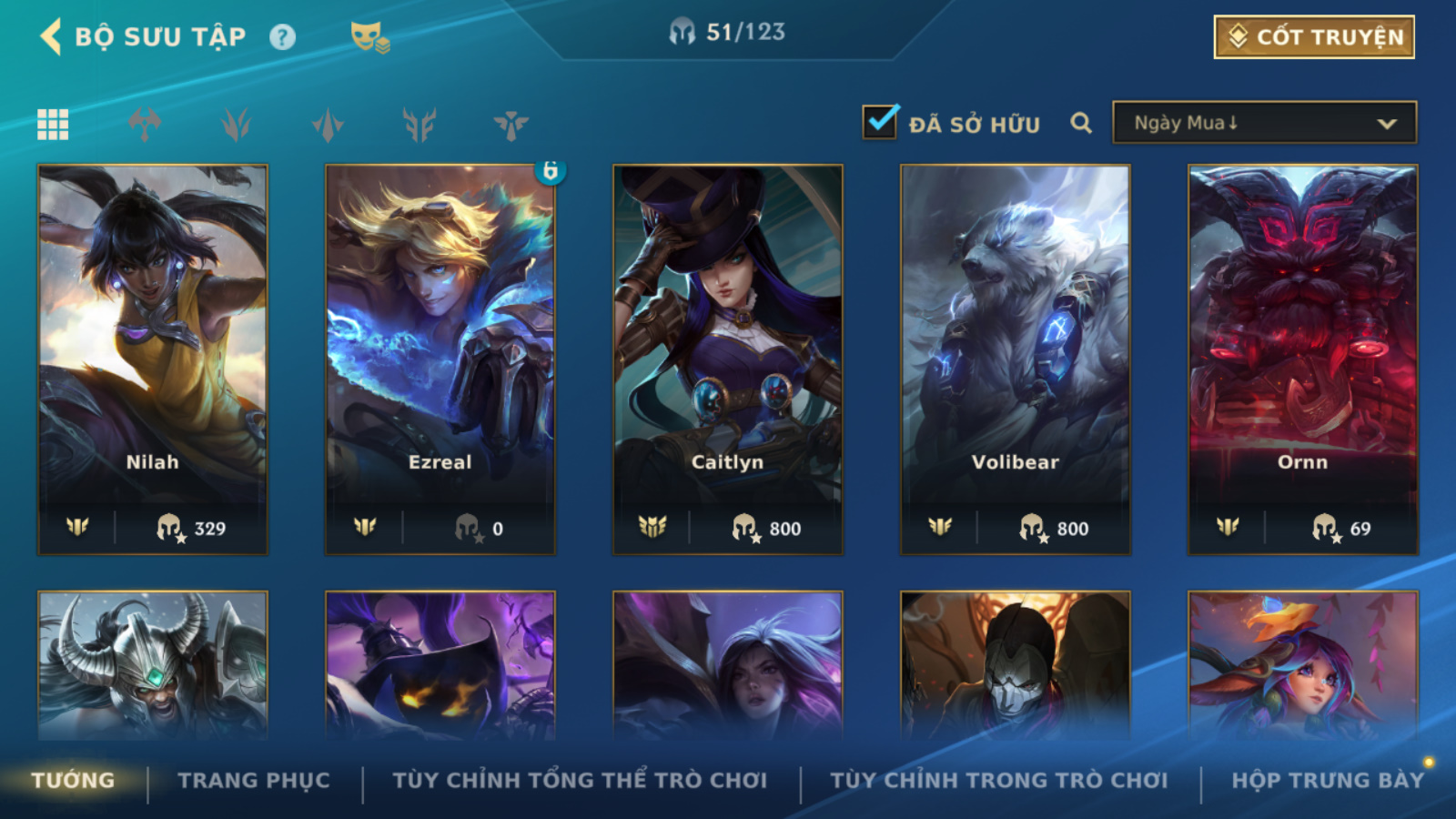This screenshot has width=1456, height=819.
Task: Click the Cốt Truyện button
Action: [x=1314, y=37]
